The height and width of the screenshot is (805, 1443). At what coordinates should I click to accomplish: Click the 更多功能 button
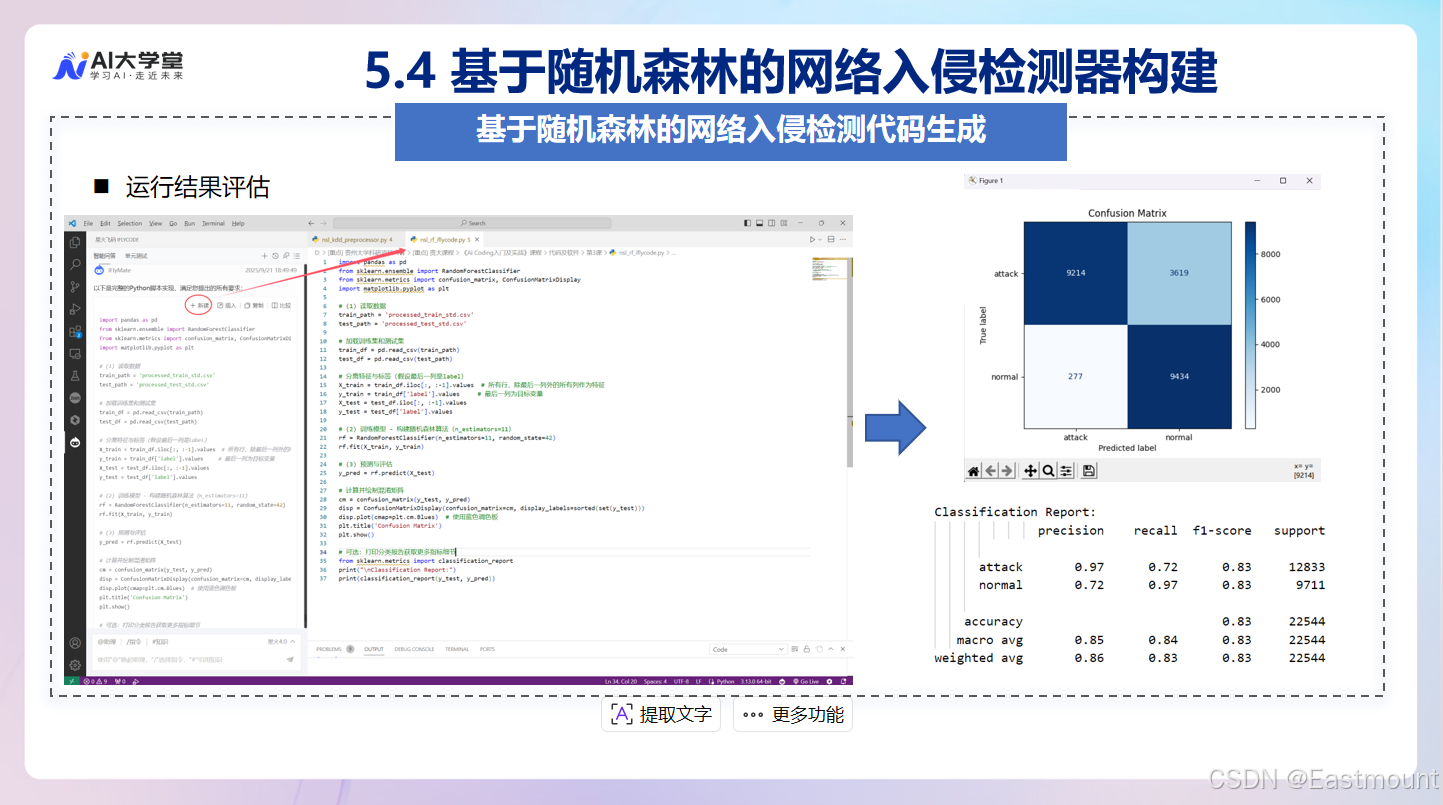[793, 714]
